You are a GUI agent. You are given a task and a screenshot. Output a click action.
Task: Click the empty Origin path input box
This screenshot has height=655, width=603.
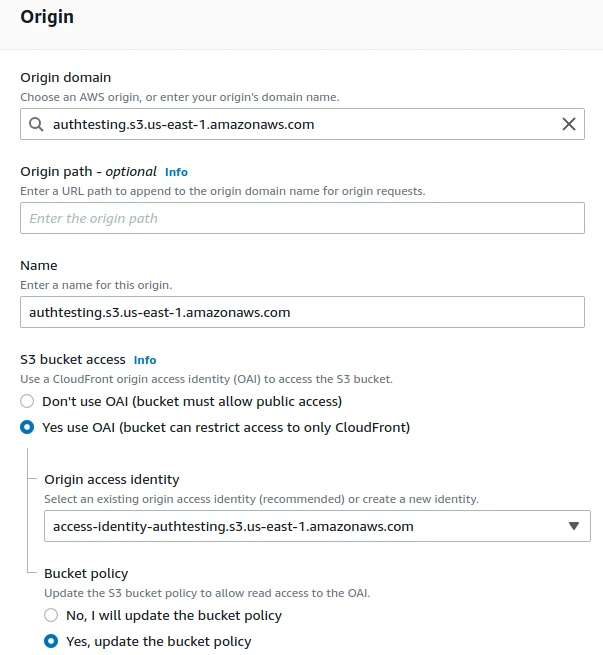[302, 218]
